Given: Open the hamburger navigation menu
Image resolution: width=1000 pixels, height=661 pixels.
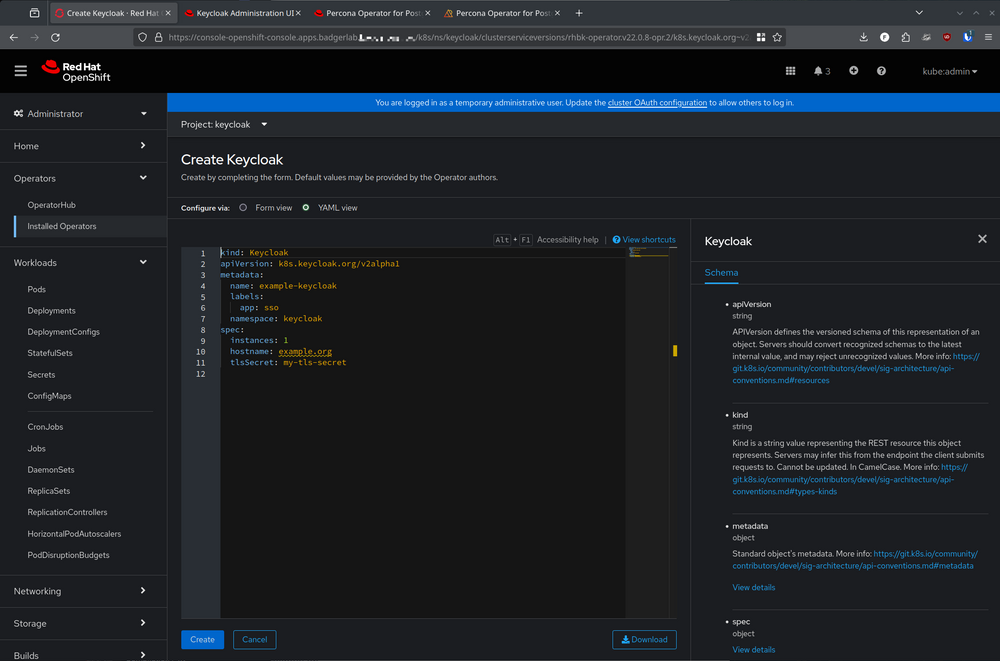Looking at the screenshot, I should point(20,71).
